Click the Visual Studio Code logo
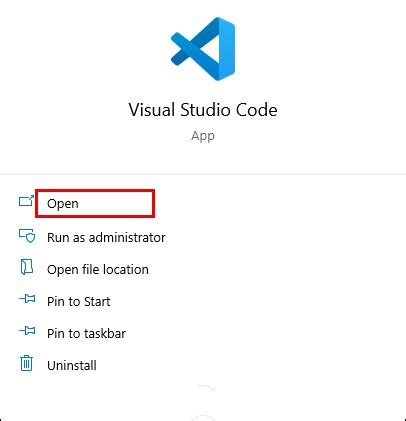 (203, 49)
